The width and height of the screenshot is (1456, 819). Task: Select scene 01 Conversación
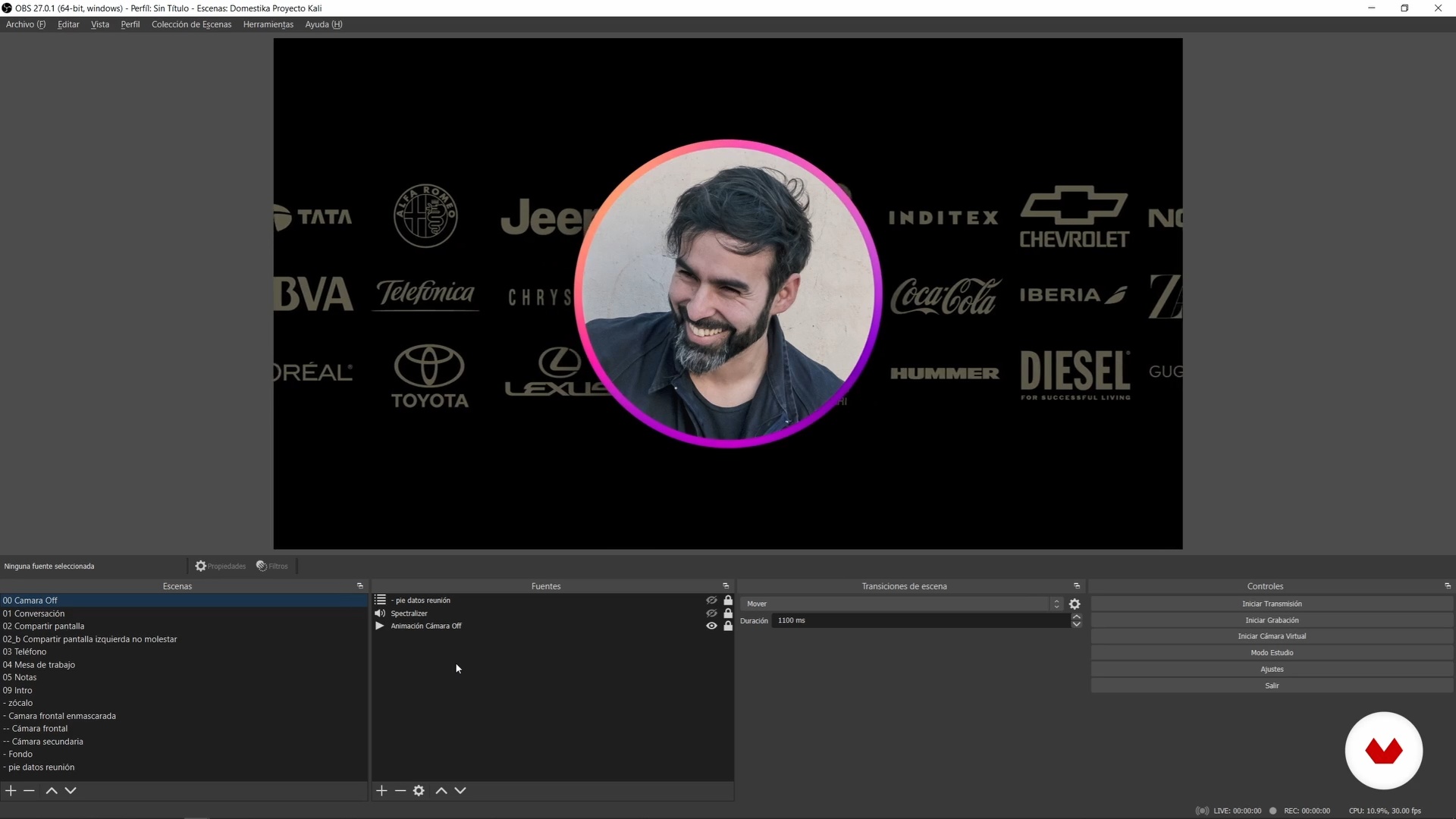184,613
